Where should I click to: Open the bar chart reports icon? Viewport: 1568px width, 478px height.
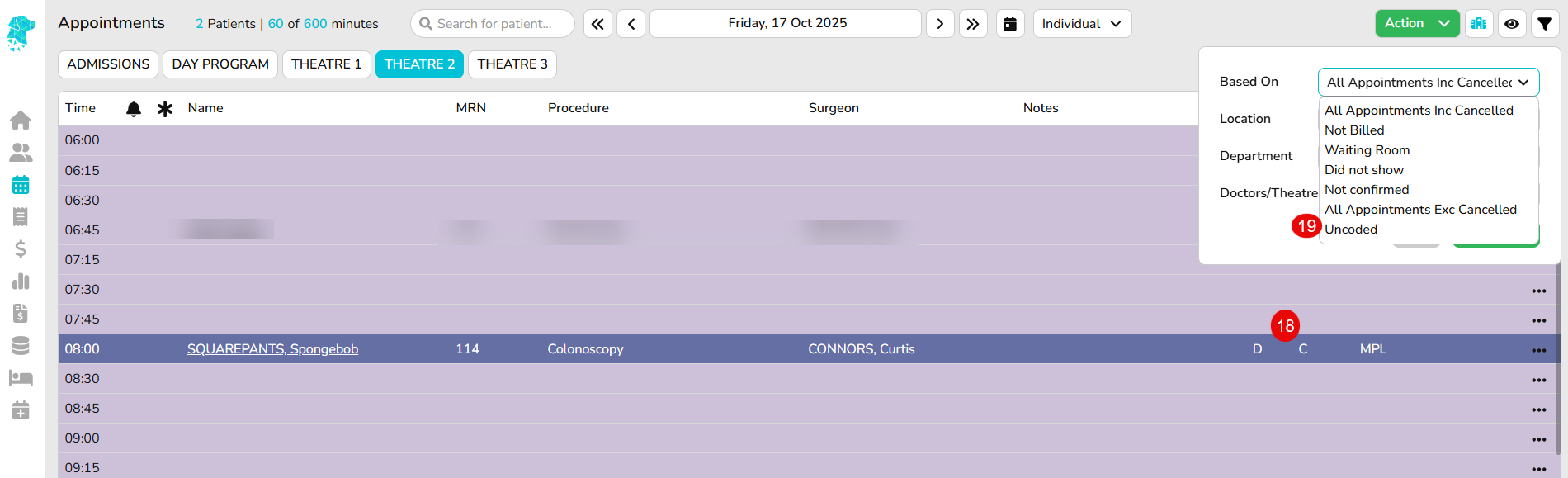click(21, 282)
